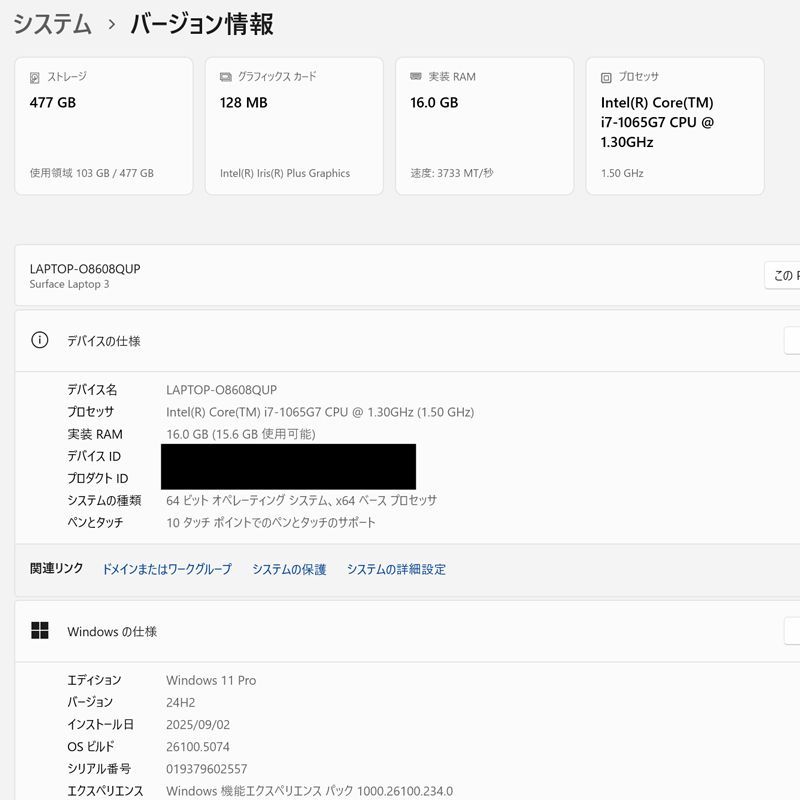Collapse the Windows の仕様 section header
The height and width of the screenshot is (800, 800).
tap(407, 632)
